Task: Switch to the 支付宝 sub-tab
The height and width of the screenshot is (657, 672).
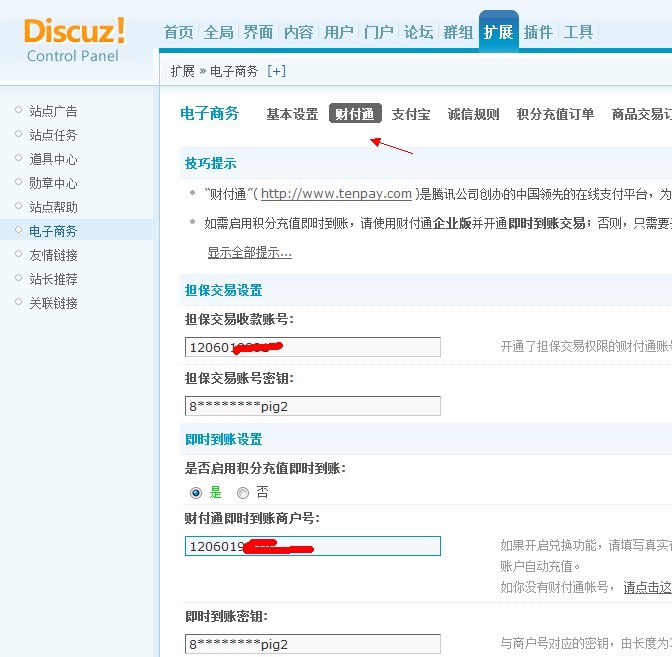Action: pyautogui.click(x=411, y=114)
